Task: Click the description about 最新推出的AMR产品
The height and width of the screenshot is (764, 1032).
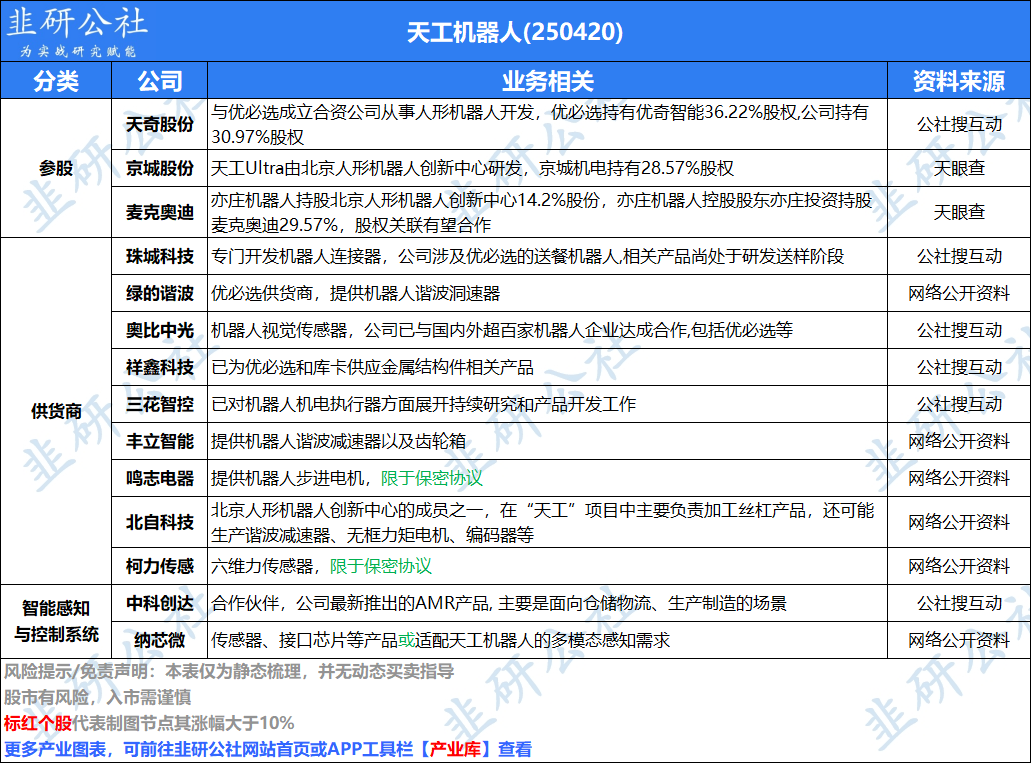Action: click(x=498, y=603)
